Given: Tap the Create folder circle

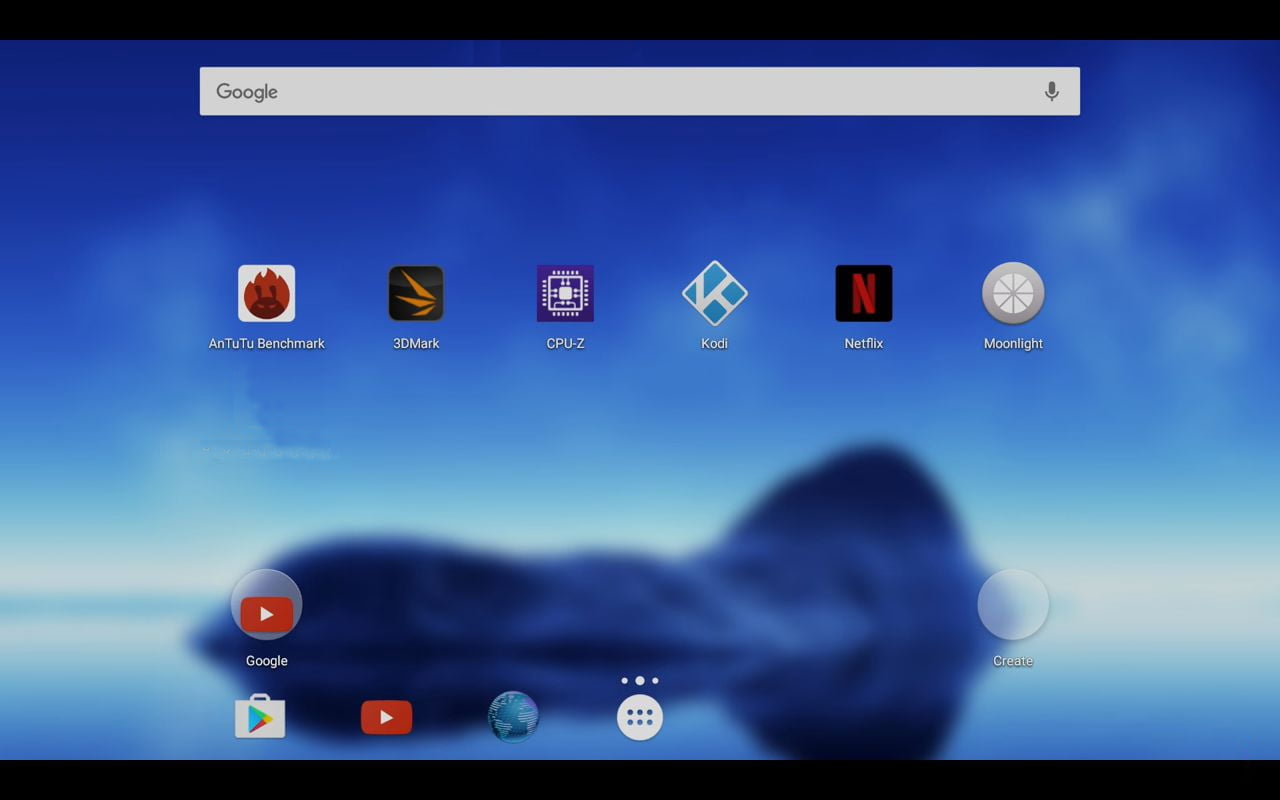Looking at the screenshot, I should tap(1013, 605).
